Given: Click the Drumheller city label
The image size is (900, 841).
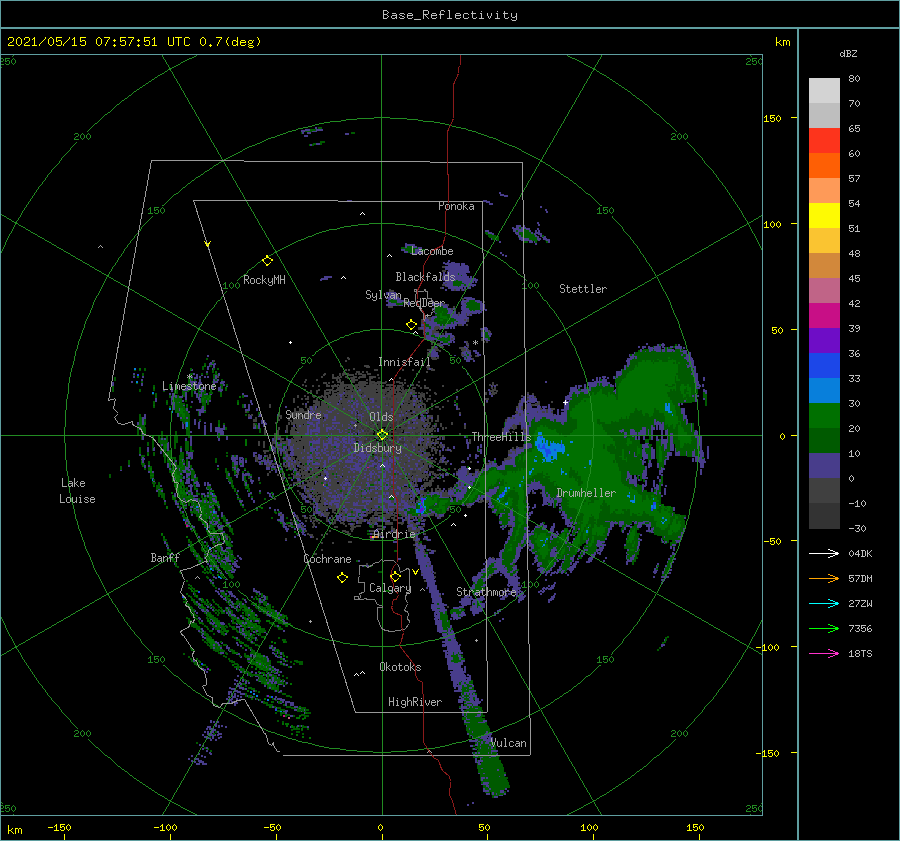Looking at the screenshot, I should click(x=586, y=493).
